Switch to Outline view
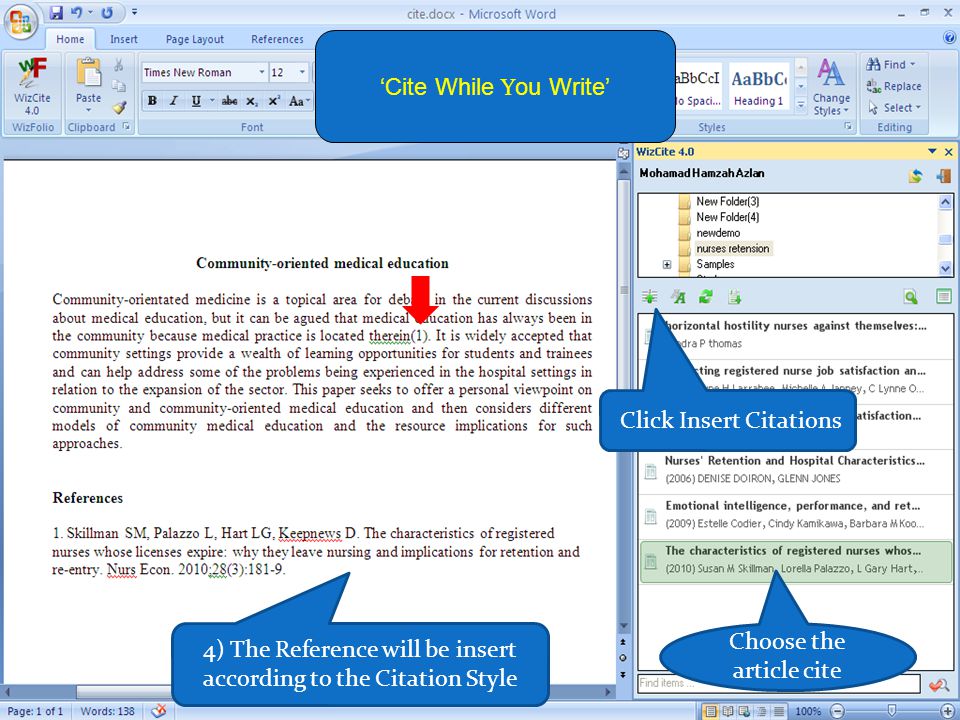960x720 pixels. tap(762, 711)
